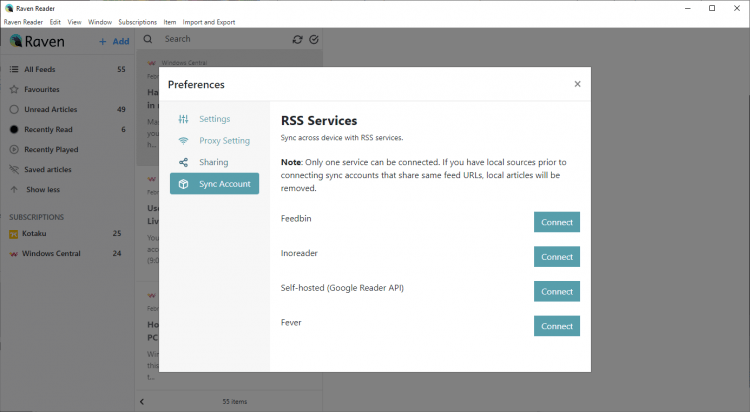Click the Add feed plus button
750x412 pixels.
pos(114,41)
